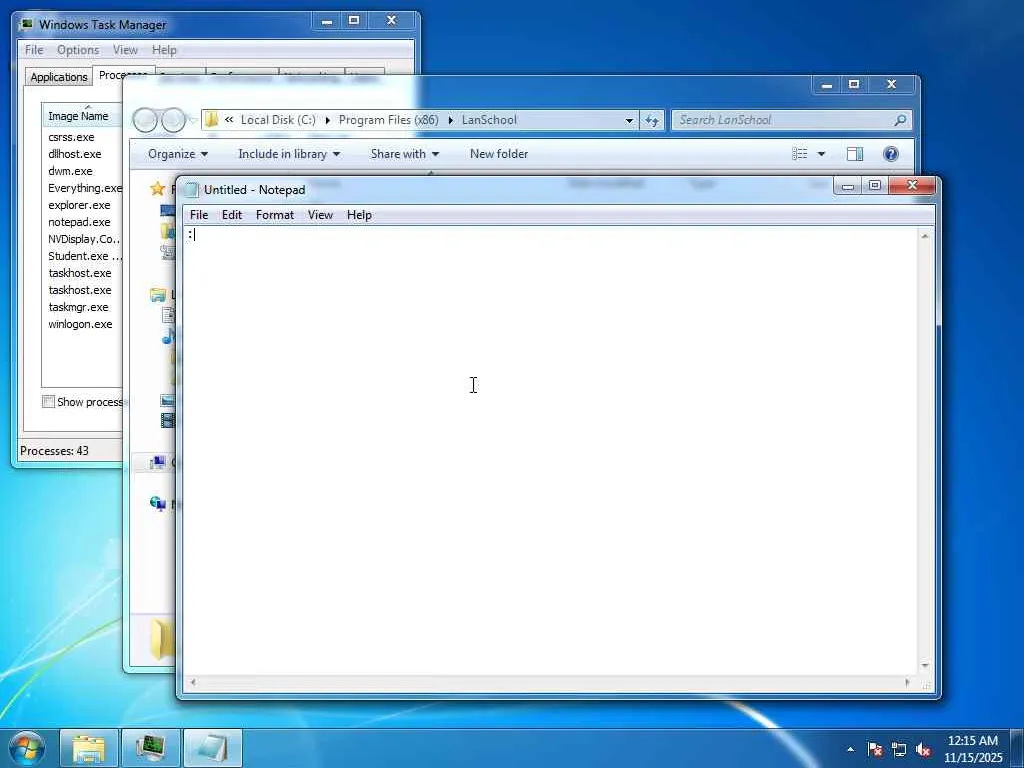Click New folder button in Explorer
This screenshot has width=1024, height=768.
[x=499, y=154]
